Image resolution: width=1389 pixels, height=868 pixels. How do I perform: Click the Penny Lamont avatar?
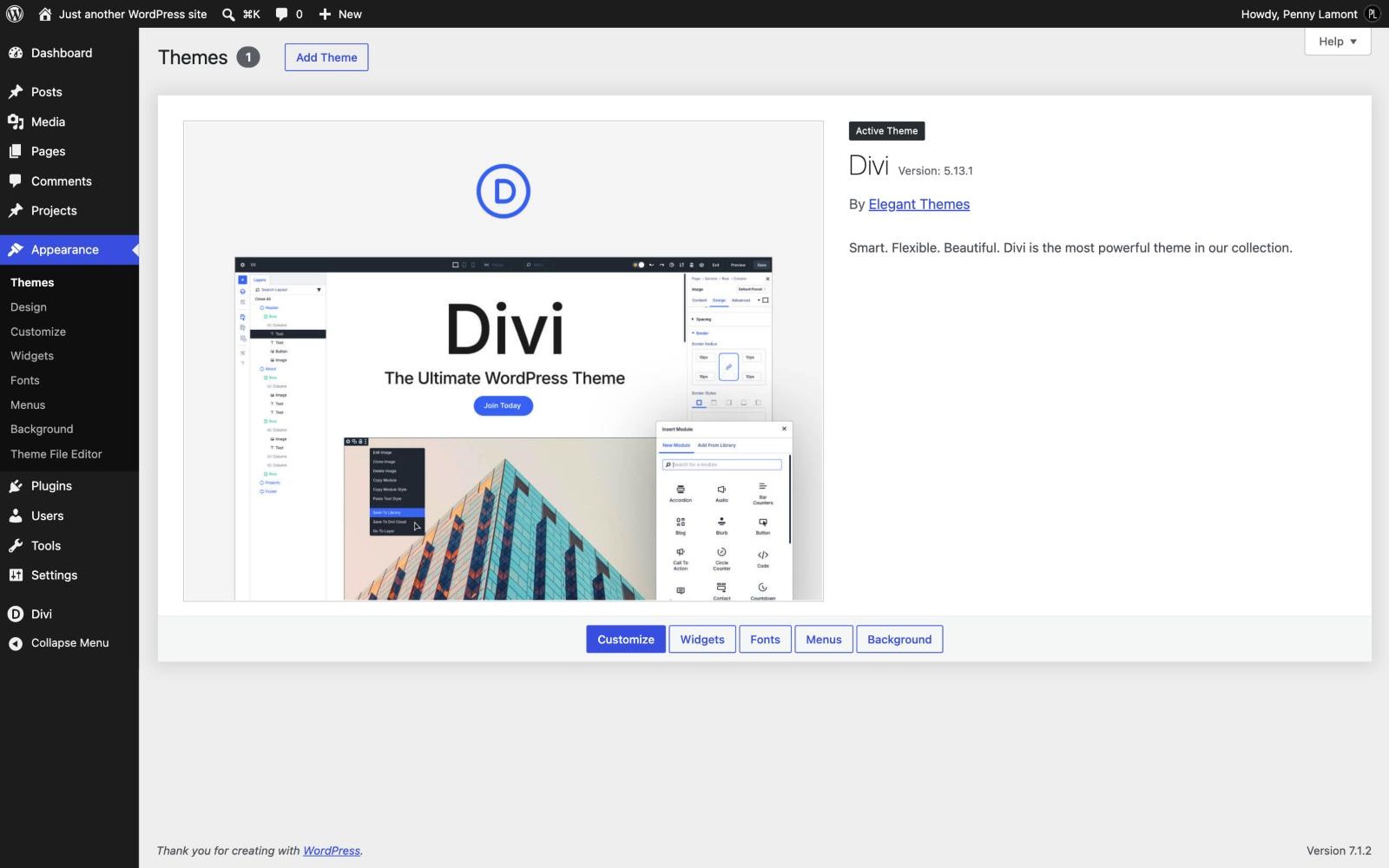click(1373, 14)
